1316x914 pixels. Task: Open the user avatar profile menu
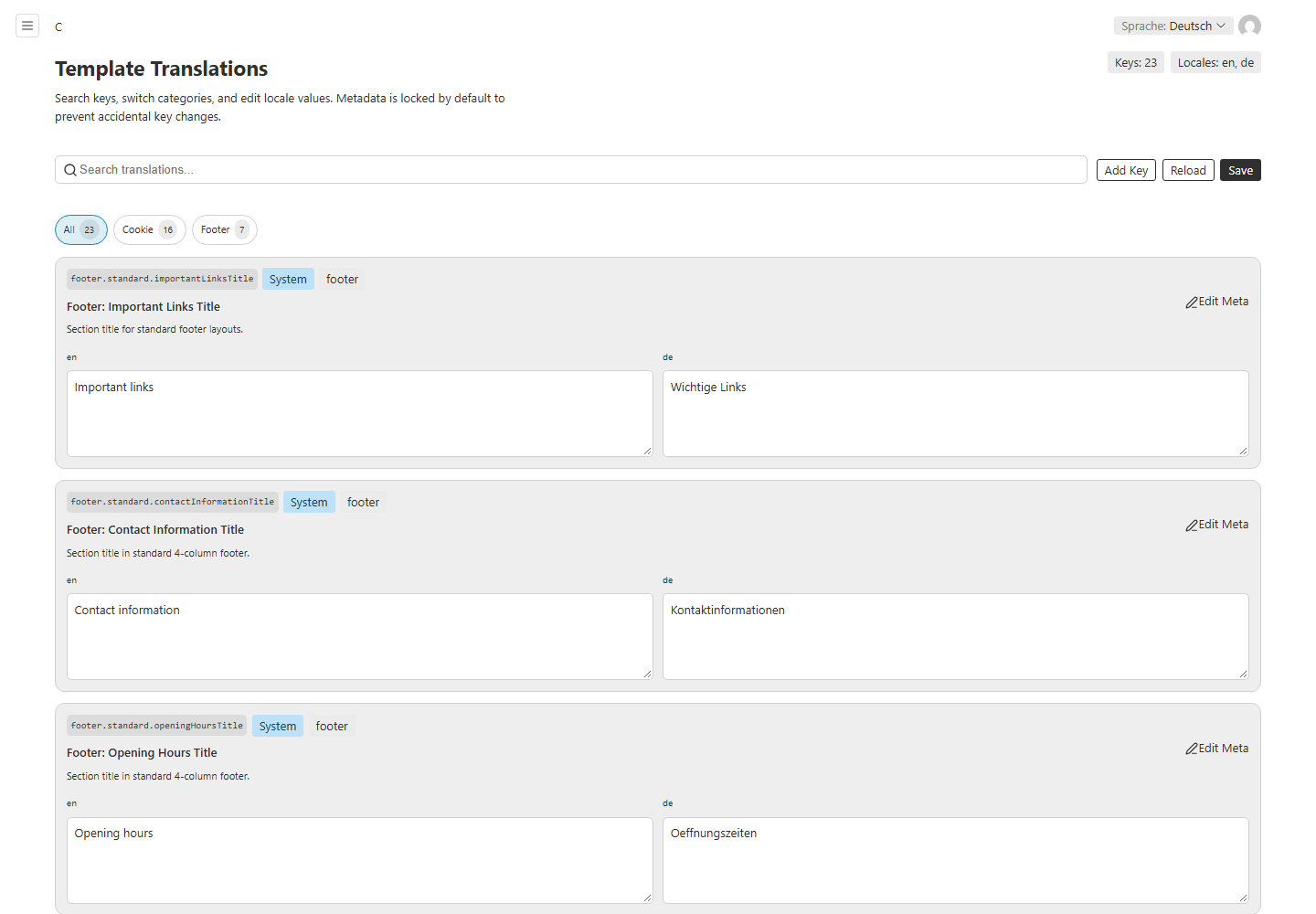1249,26
